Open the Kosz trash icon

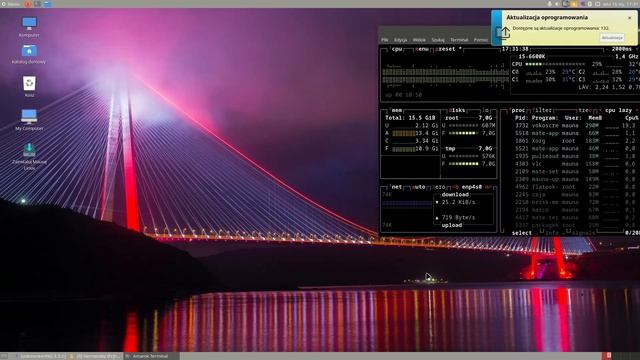[x=29, y=86]
